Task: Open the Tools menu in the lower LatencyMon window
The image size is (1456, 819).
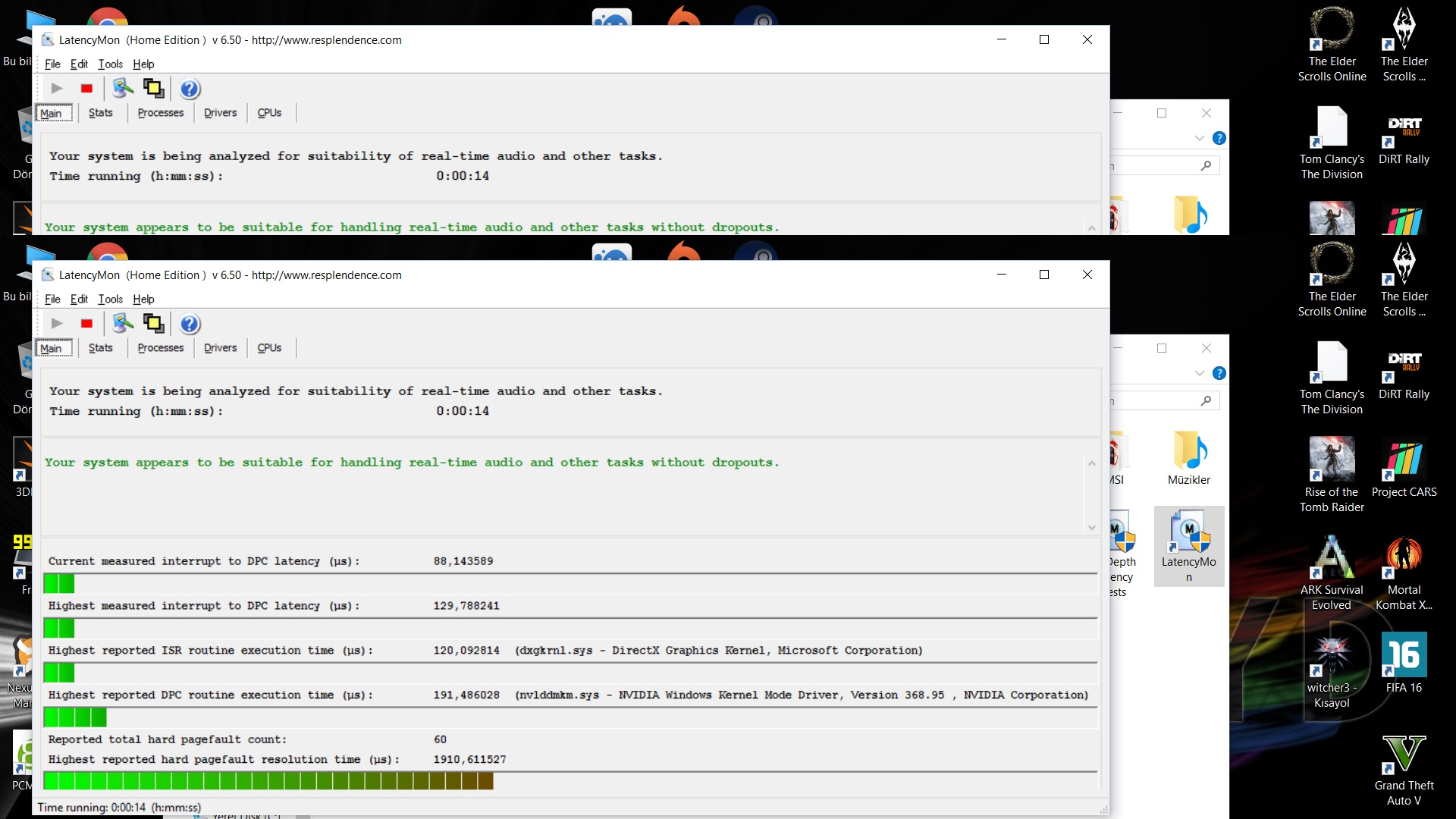Action: point(110,299)
